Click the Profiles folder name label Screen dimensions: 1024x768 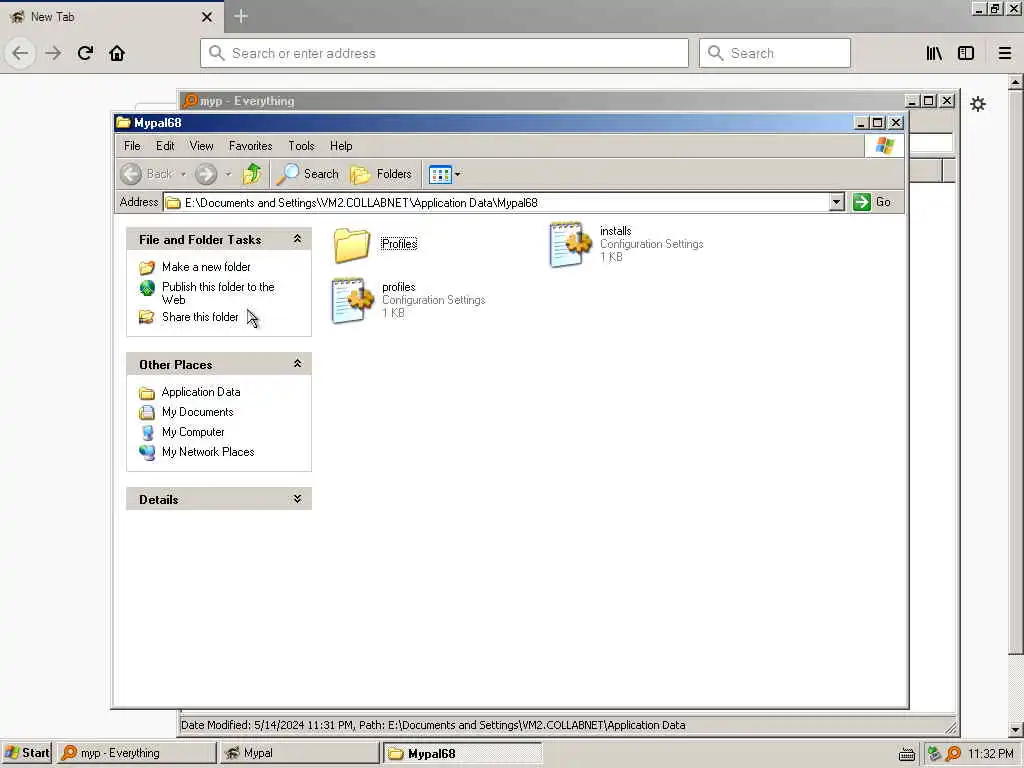(x=399, y=244)
